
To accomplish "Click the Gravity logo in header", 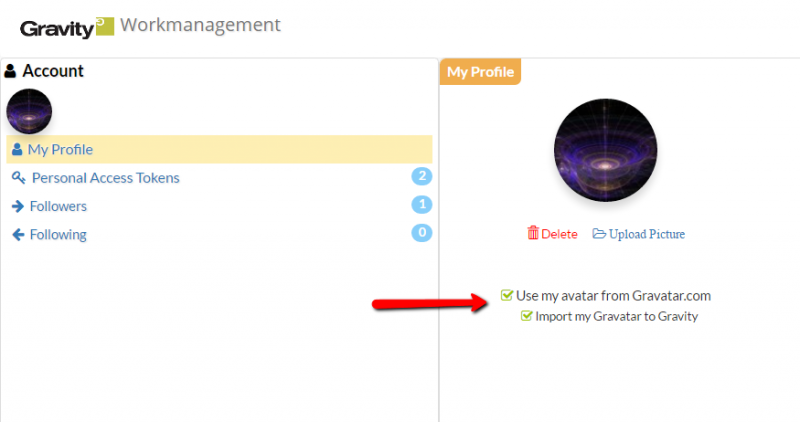I will click(67, 27).
